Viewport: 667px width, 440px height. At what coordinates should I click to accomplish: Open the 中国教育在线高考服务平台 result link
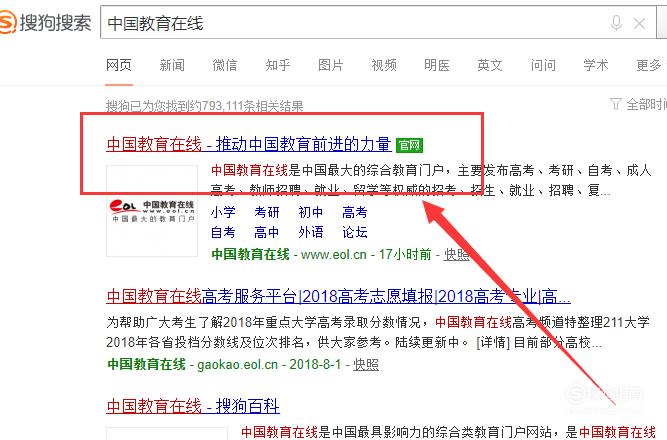click(x=338, y=296)
